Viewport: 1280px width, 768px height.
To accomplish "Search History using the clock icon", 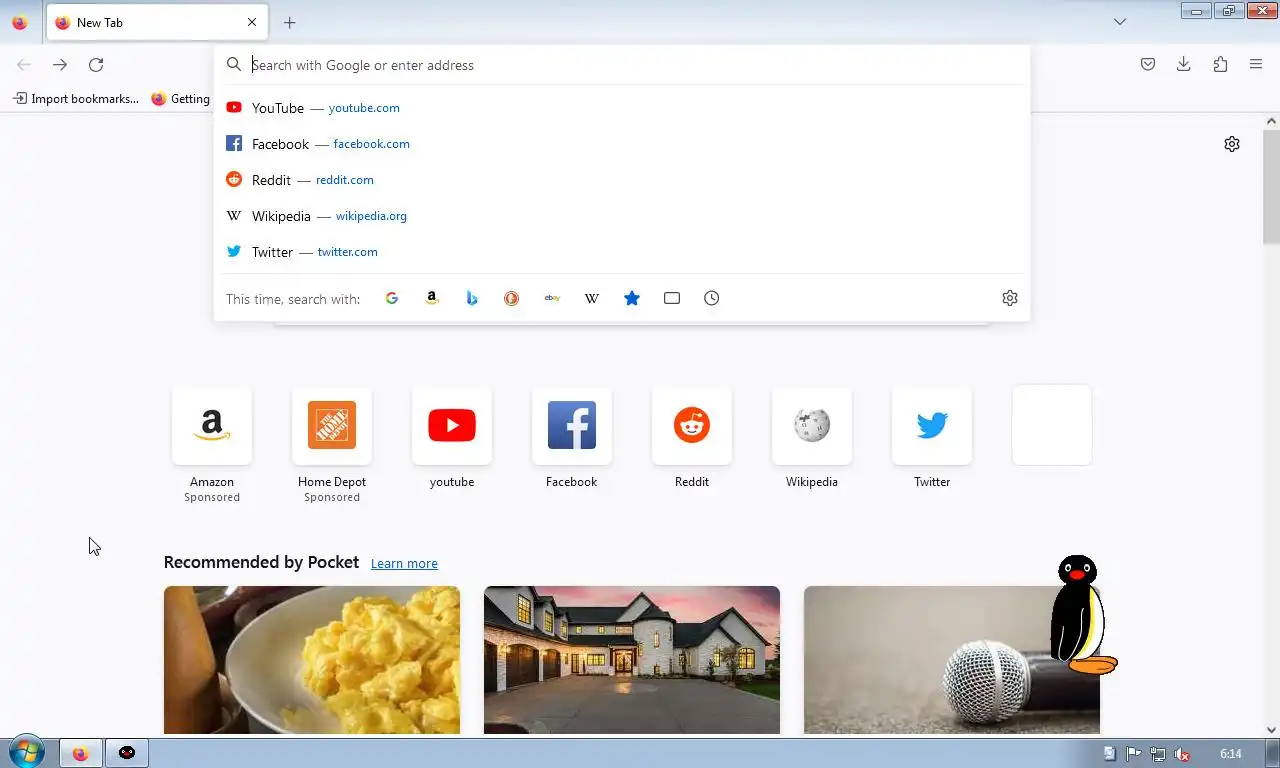I will point(712,298).
